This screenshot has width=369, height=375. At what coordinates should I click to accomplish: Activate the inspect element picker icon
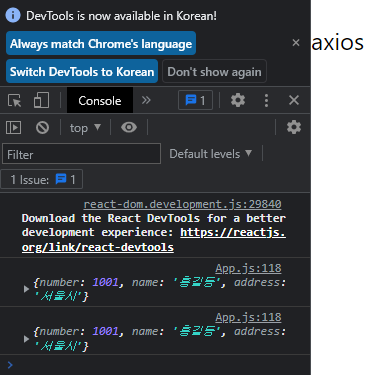pos(14,100)
